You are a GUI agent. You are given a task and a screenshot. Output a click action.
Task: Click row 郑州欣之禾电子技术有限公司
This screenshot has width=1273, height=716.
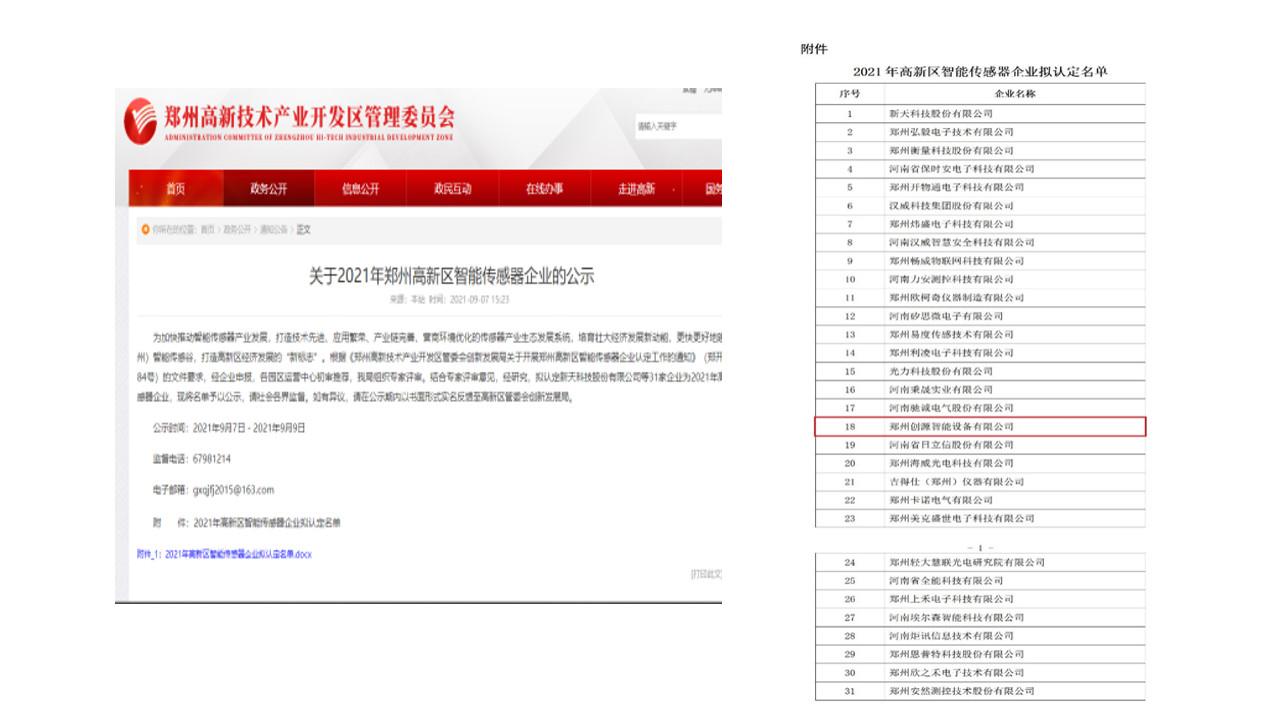click(x=980, y=672)
